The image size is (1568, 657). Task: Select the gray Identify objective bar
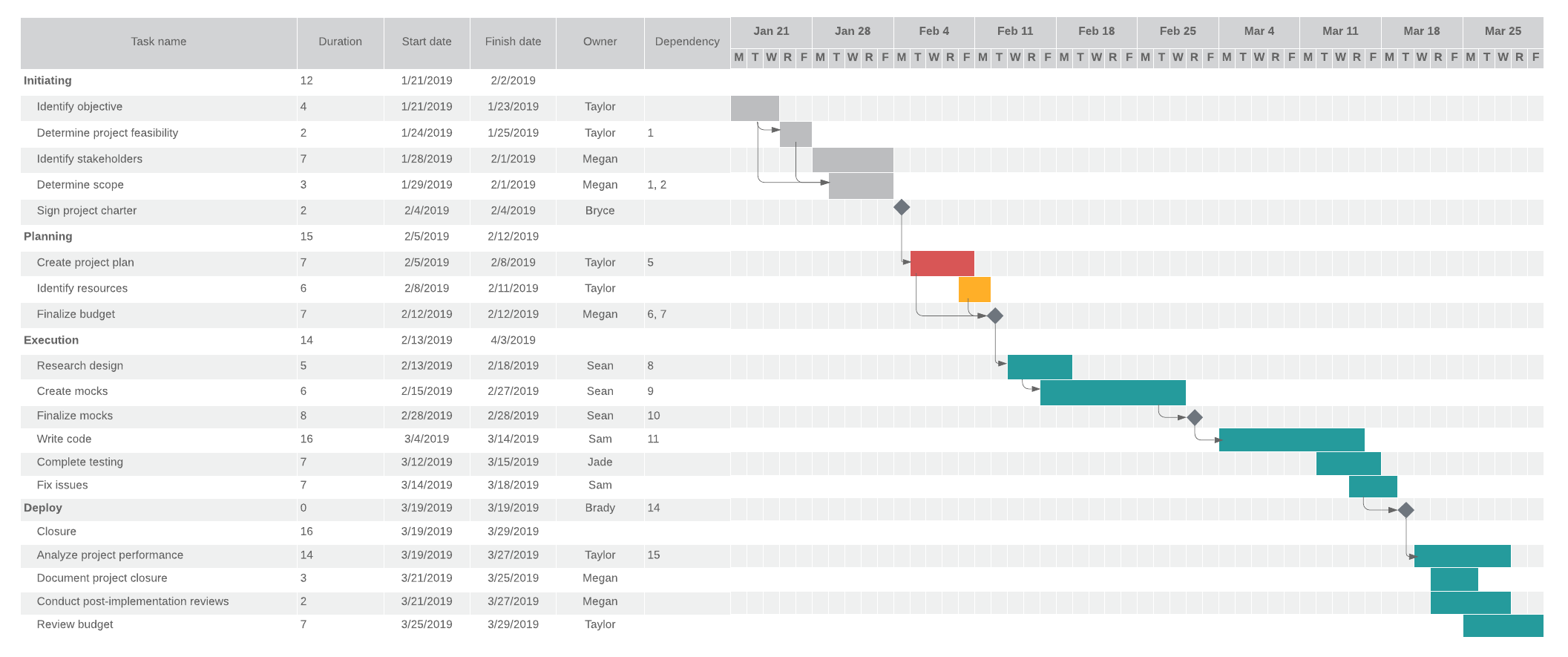point(755,108)
